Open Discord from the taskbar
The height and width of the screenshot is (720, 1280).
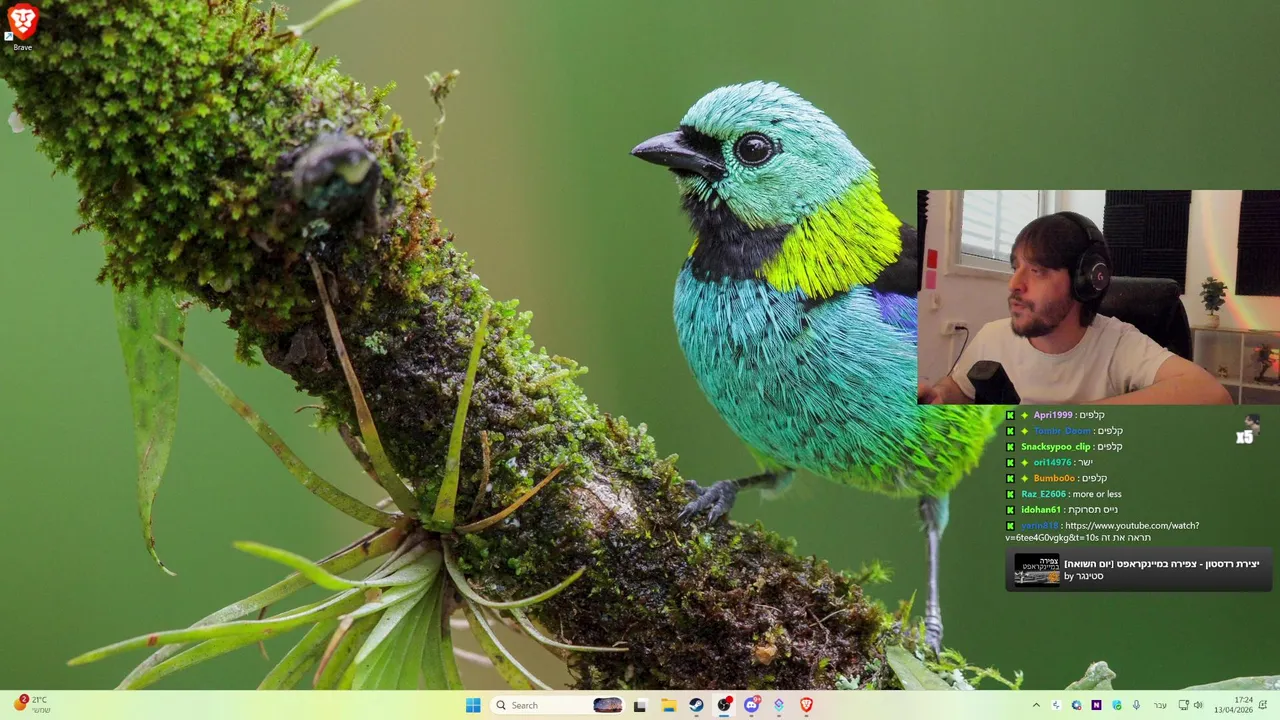(751, 705)
